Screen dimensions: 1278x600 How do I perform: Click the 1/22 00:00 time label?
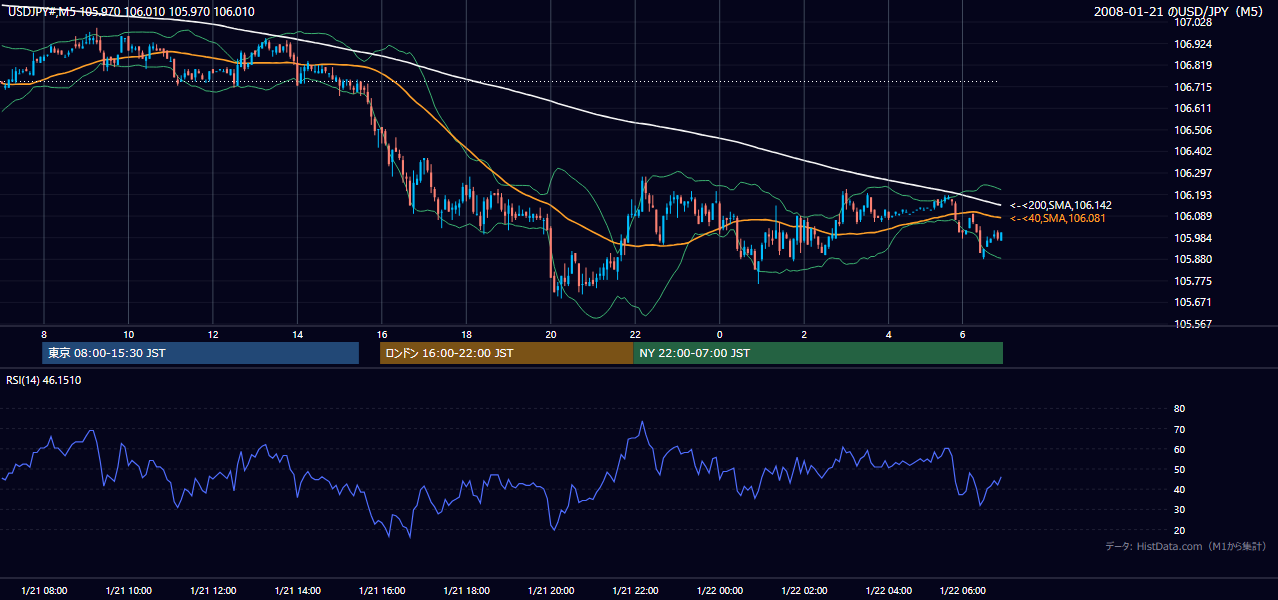coord(720,591)
